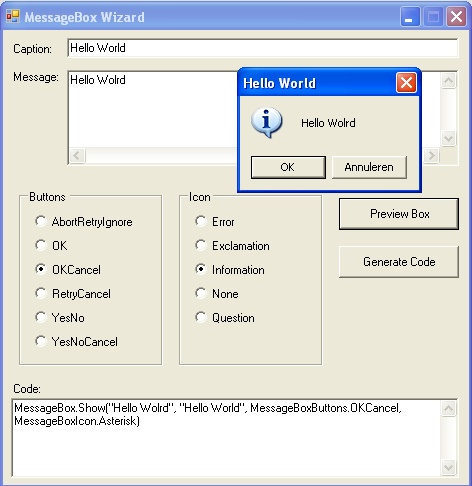Screen dimensions: 472x486
Task: Click into the Caption text field
Action: click(x=263, y=48)
